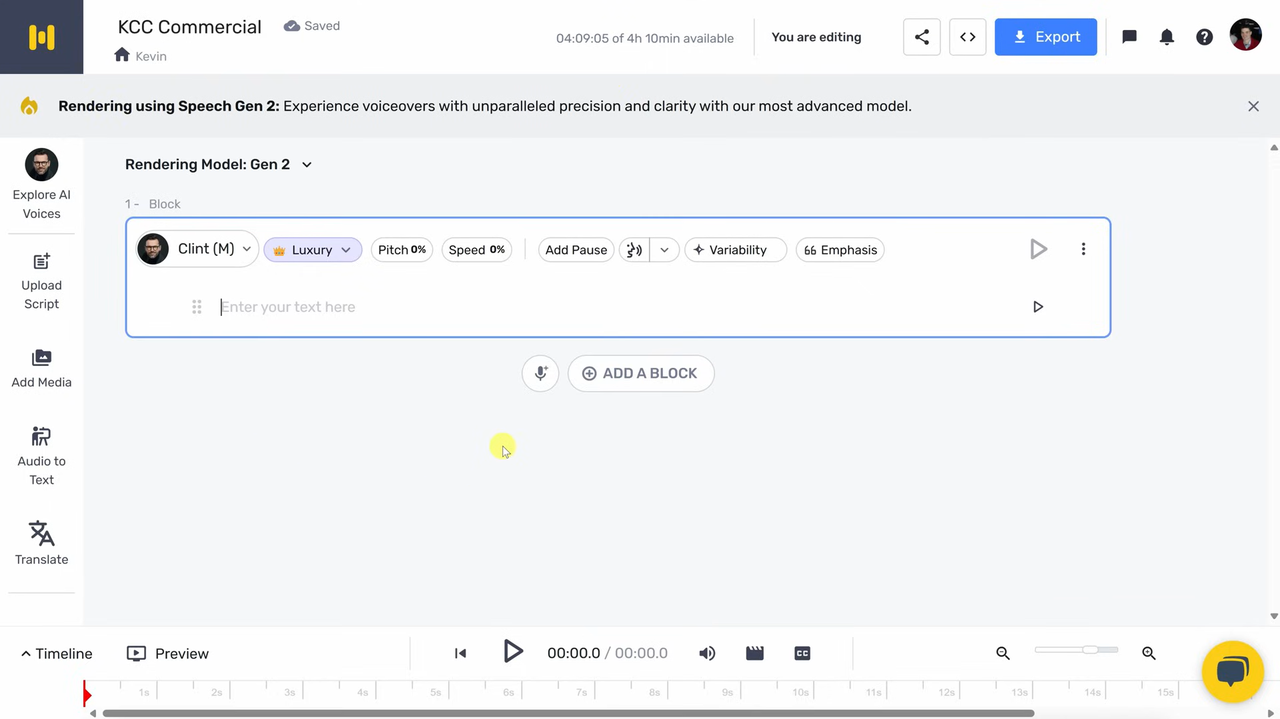
Task: Open the Luxury style dropdown
Action: (x=313, y=250)
